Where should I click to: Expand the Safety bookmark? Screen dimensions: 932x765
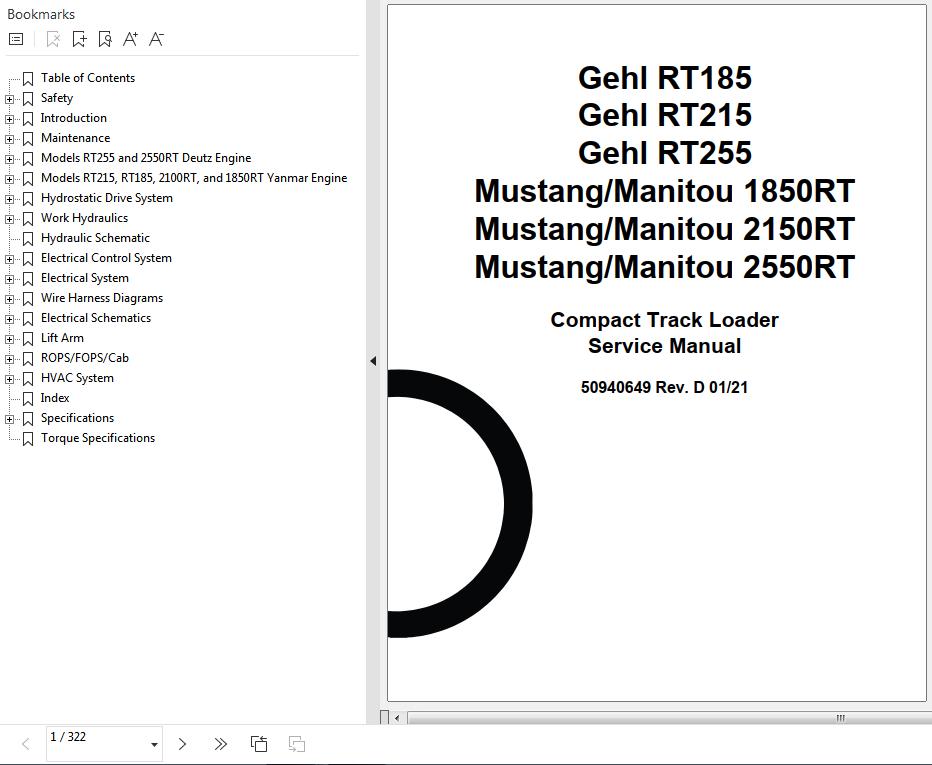click(x=10, y=99)
